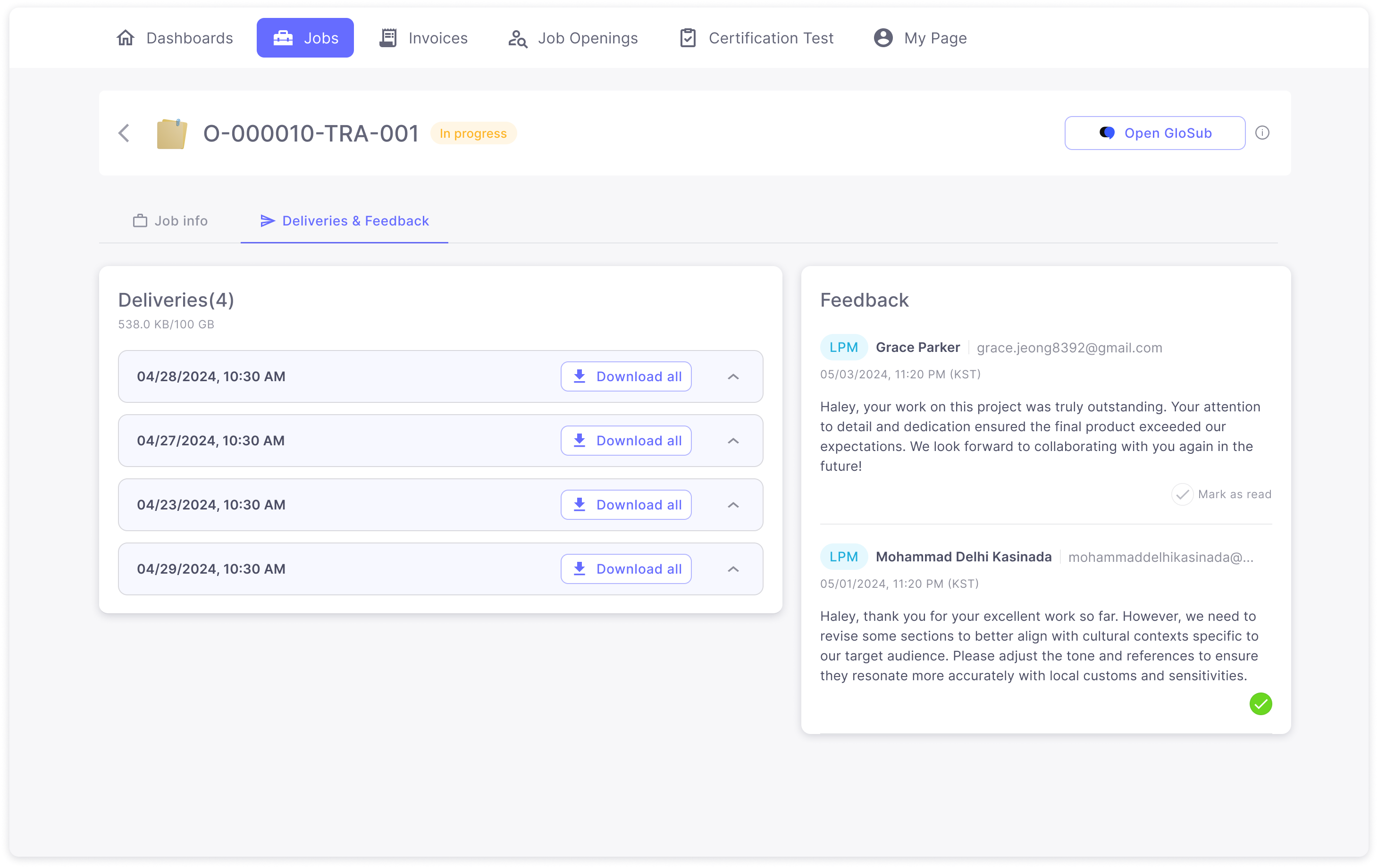
Task: Click the Job Openings search-person icon
Action: [517, 38]
